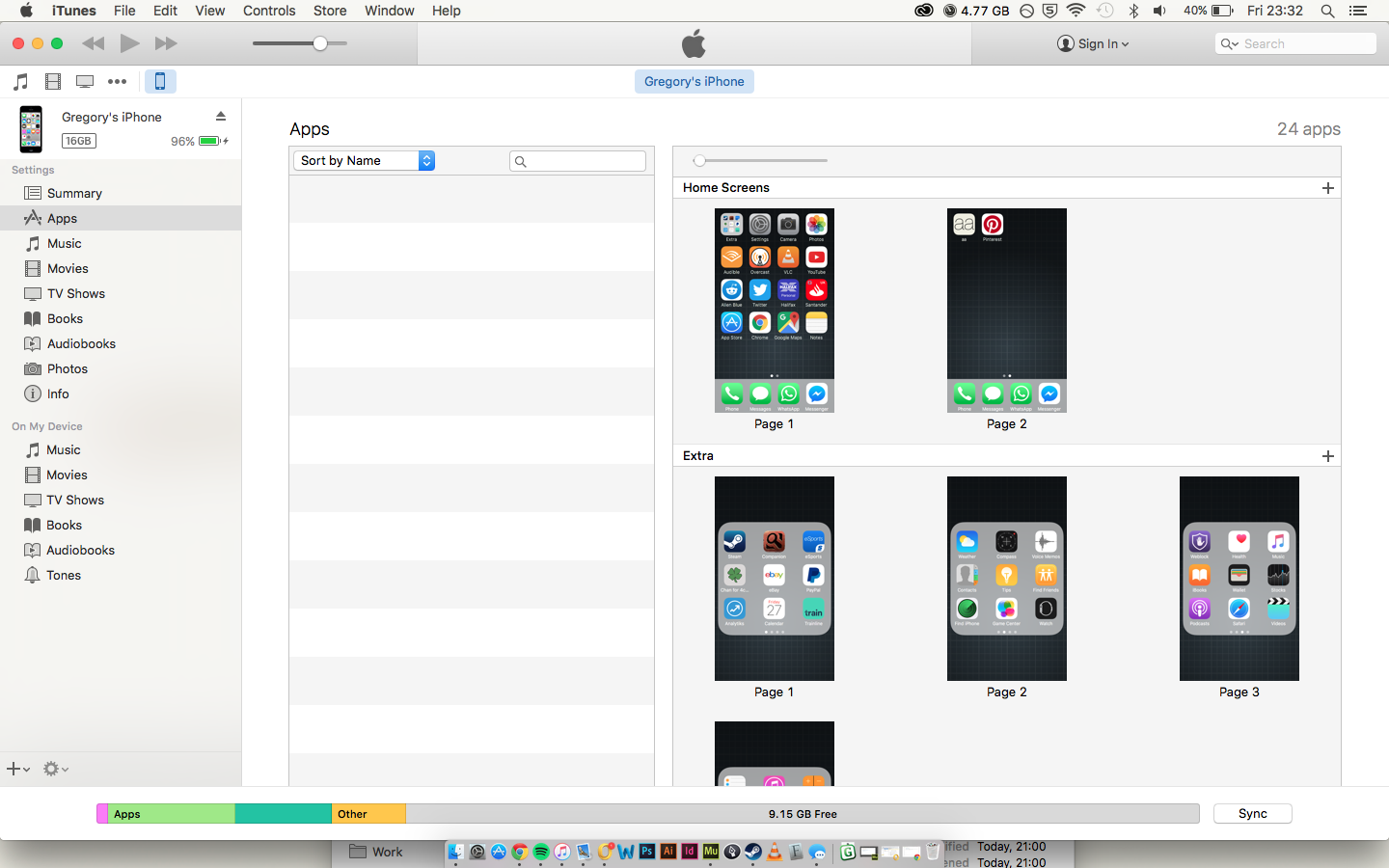Screen dimensions: 1389x868
Task: Open the View menu
Action: pos(209,11)
